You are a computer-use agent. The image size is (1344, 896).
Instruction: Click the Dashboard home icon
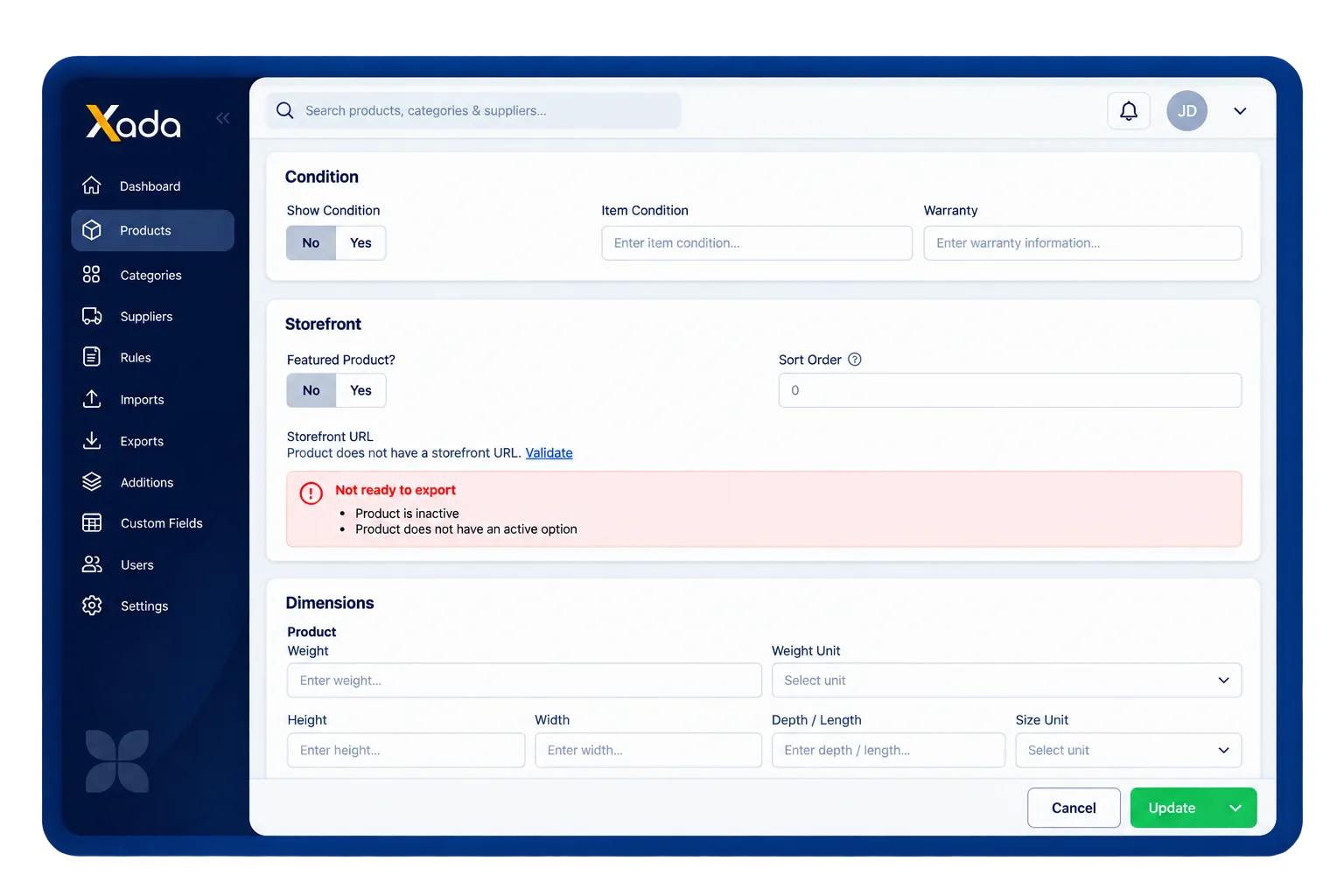point(92,185)
